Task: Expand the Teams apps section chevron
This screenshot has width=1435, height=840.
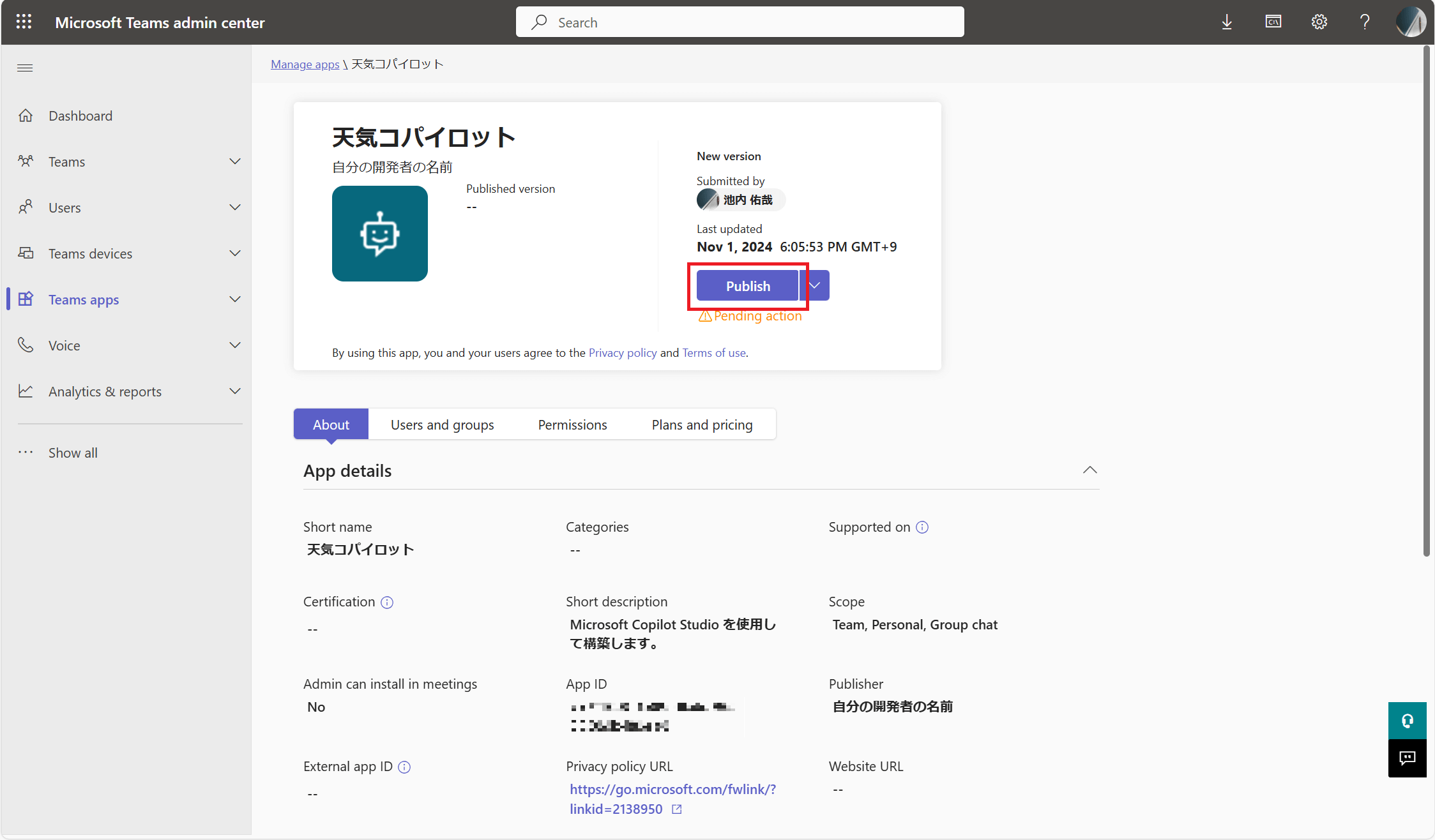Action: pyautogui.click(x=235, y=299)
